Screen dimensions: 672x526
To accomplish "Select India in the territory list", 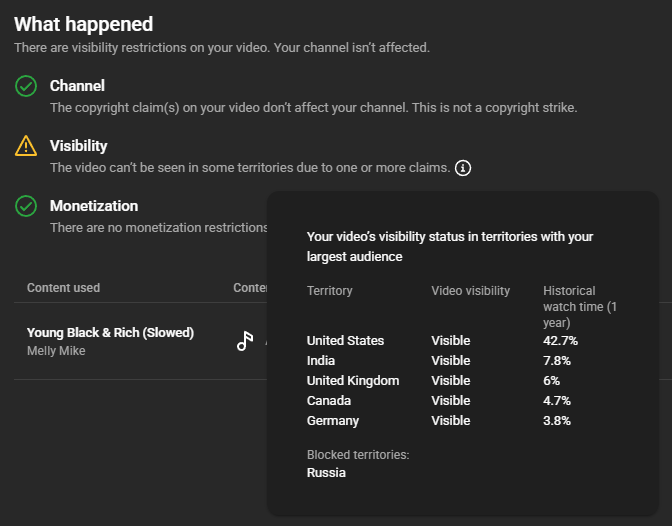I will tap(321, 361).
